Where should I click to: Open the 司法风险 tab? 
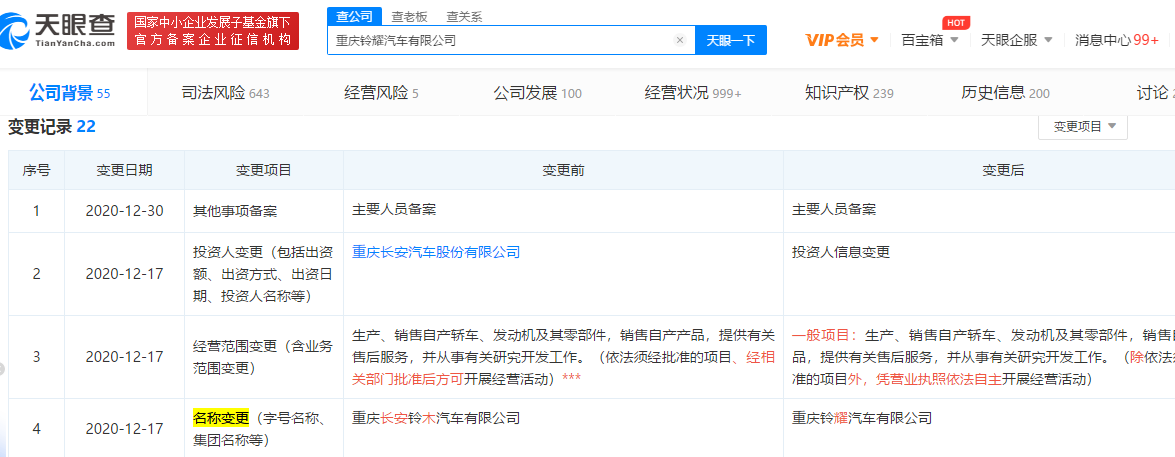(226, 93)
